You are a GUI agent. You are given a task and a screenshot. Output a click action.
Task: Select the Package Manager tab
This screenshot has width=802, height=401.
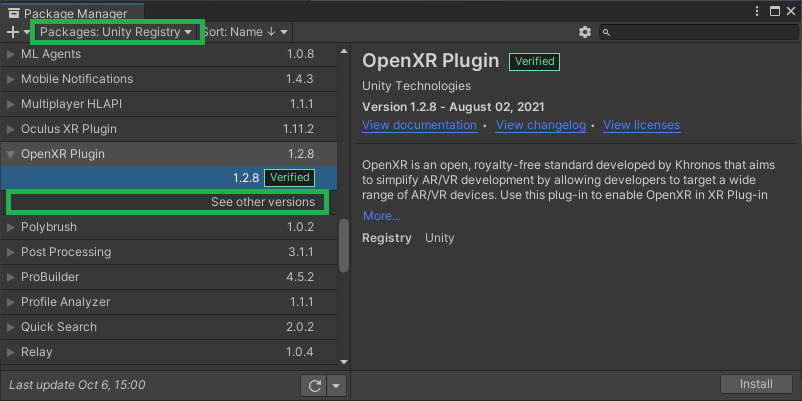(72, 13)
